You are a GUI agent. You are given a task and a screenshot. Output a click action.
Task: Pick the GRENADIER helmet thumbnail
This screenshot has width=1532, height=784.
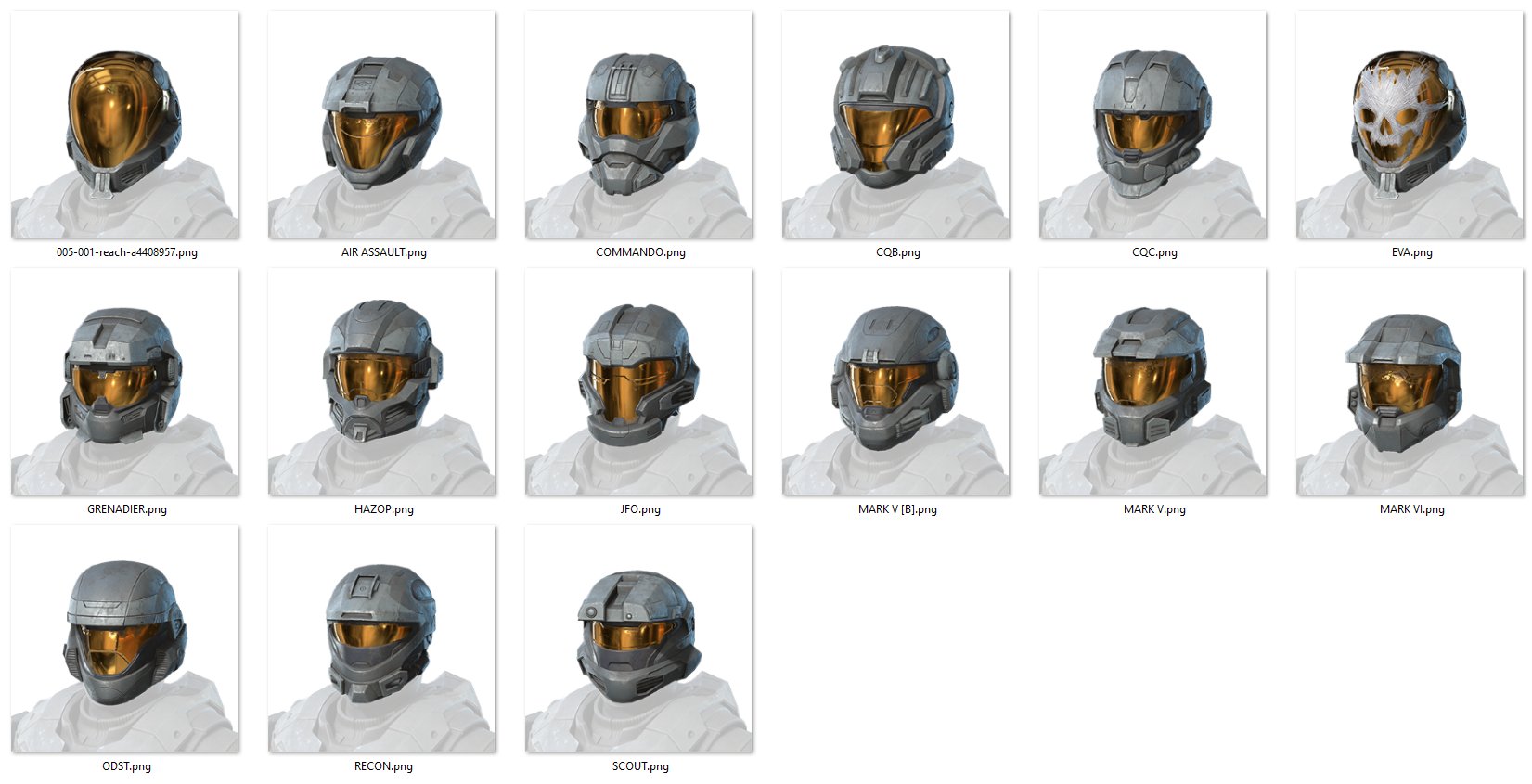point(124,381)
